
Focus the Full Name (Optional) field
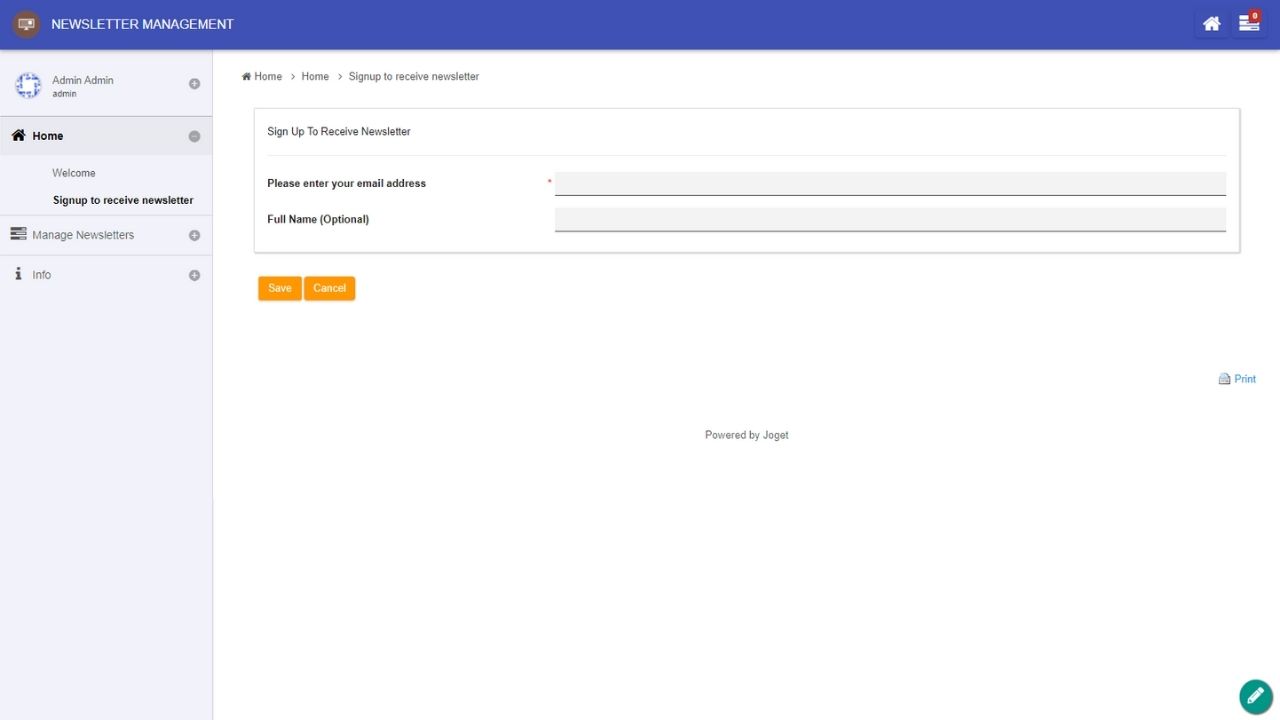tap(890, 220)
